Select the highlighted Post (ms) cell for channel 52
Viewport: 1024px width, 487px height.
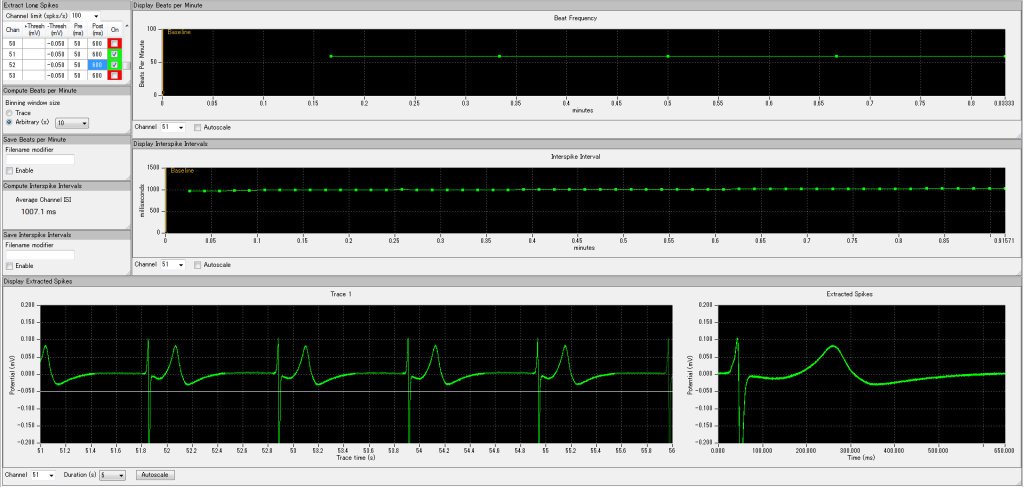coord(97,65)
